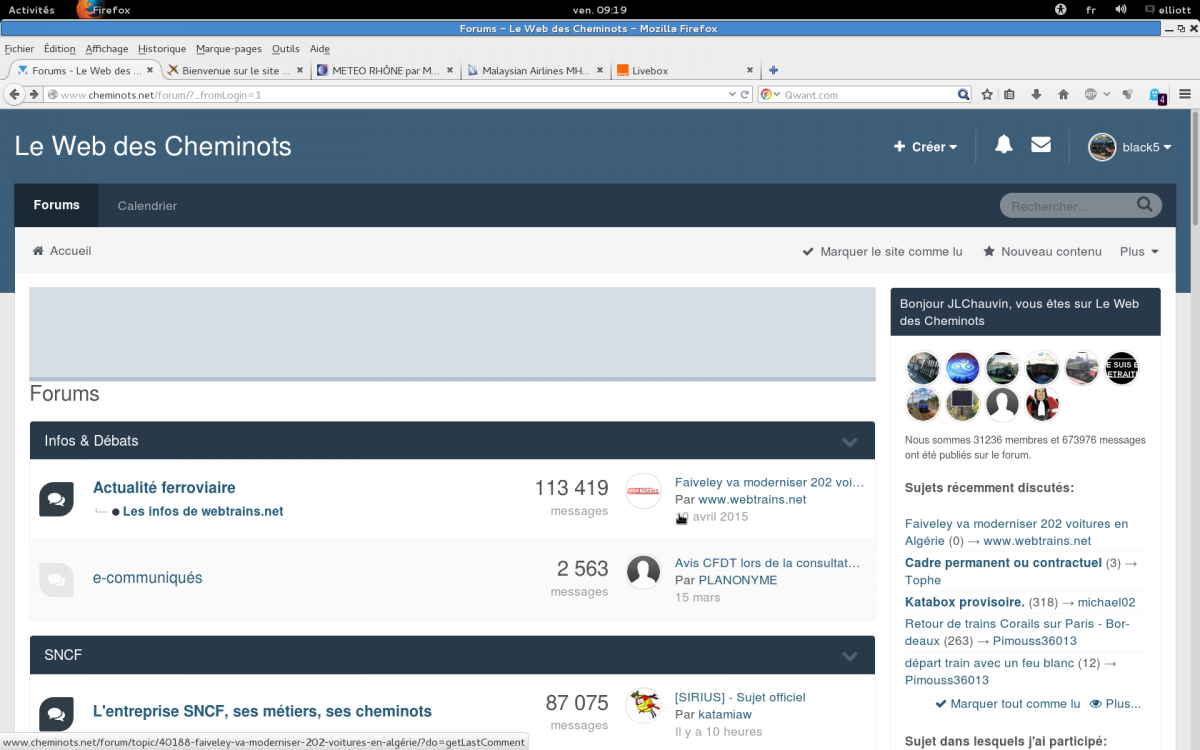Collapse the Infos & Débats category
The width and height of the screenshot is (1200, 750).
[849, 441]
